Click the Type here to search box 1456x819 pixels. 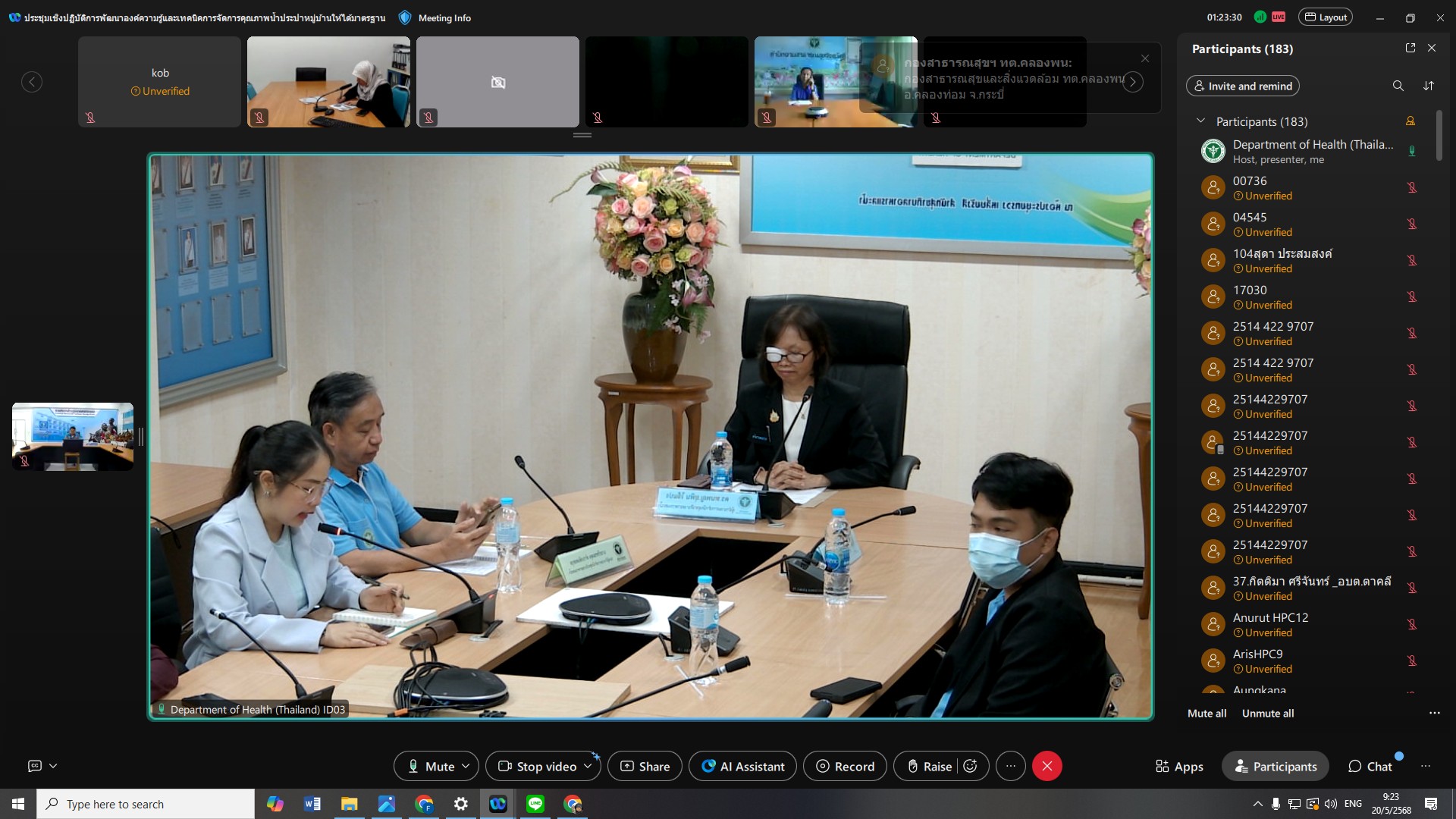146,804
